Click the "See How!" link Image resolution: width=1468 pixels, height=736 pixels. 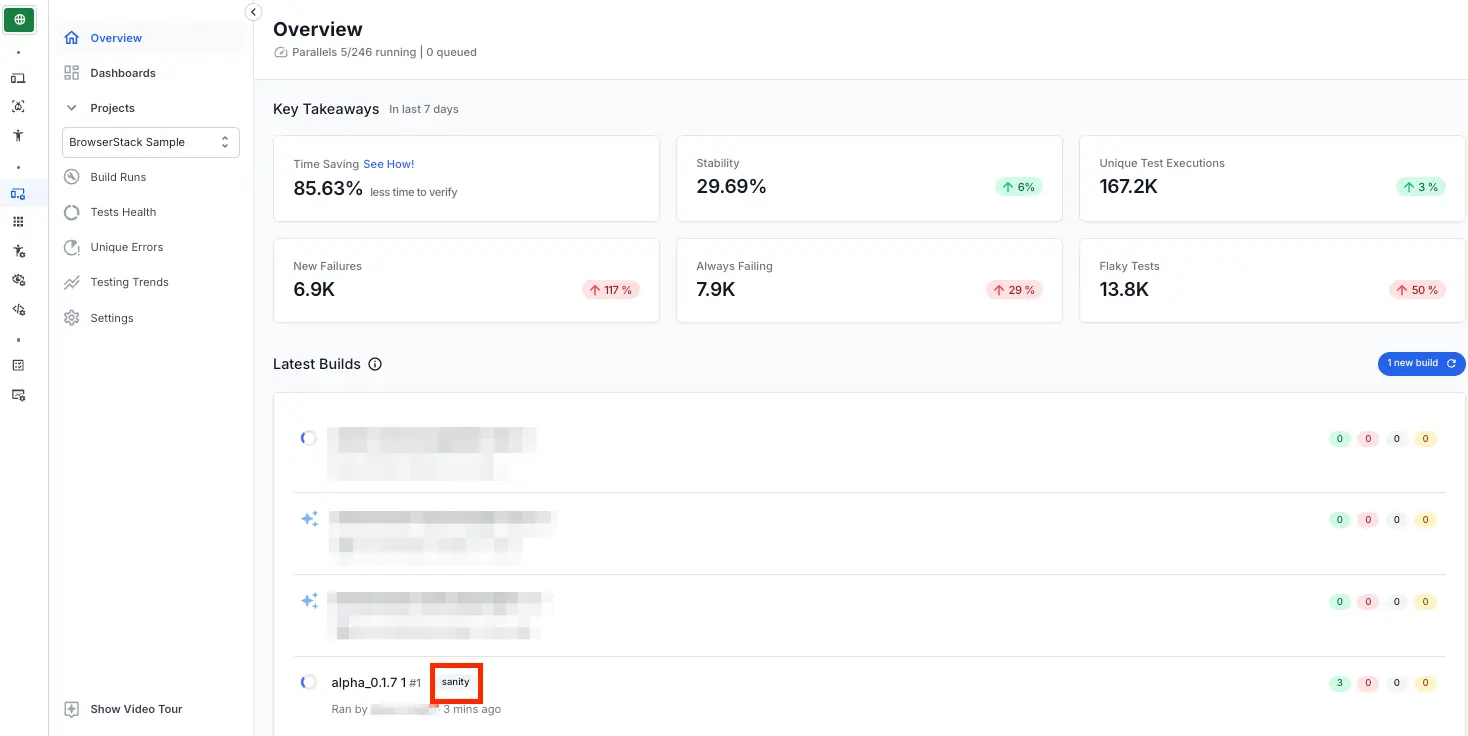[388, 164]
